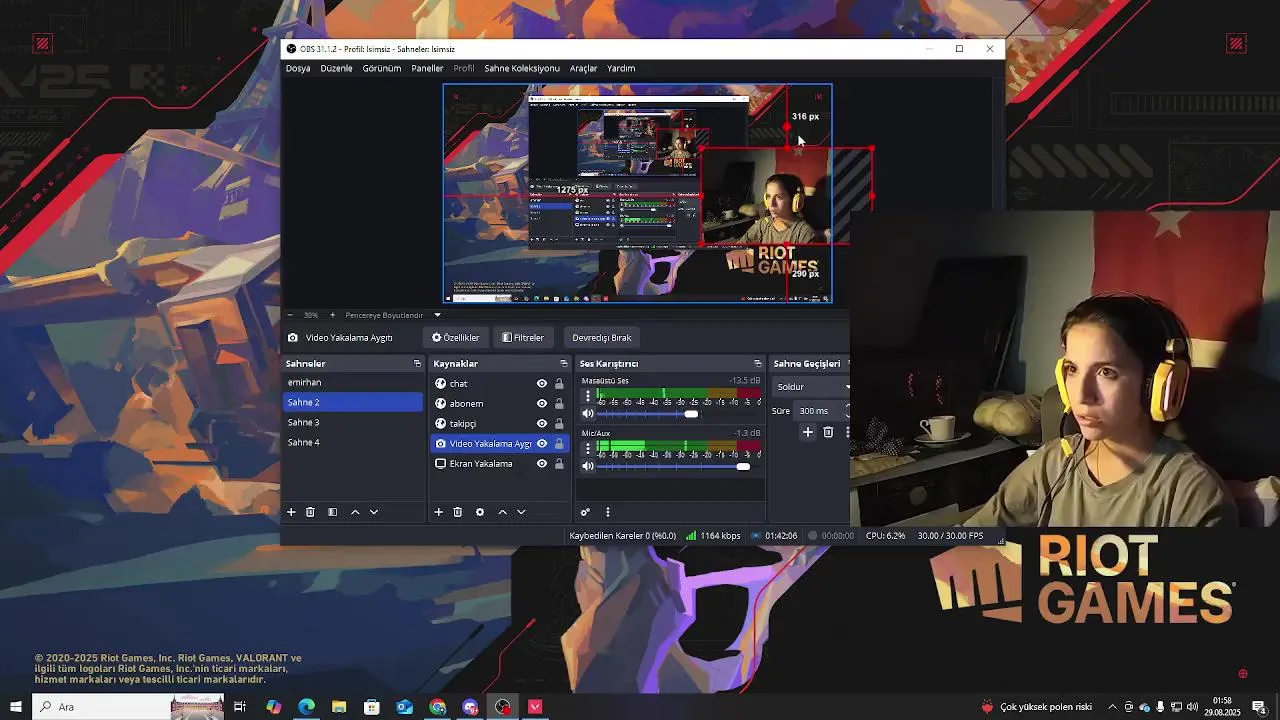The width and height of the screenshot is (1280, 720).
Task: Toggle lock on the takipçi source
Action: (x=559, y=424)
